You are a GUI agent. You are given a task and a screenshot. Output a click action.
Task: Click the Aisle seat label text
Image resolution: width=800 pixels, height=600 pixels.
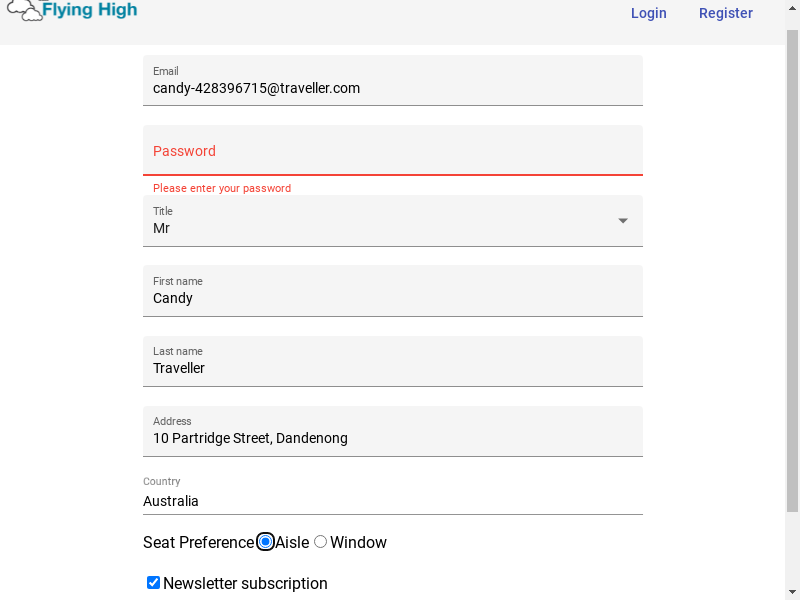pyautogui.click(x=292, y=543)
